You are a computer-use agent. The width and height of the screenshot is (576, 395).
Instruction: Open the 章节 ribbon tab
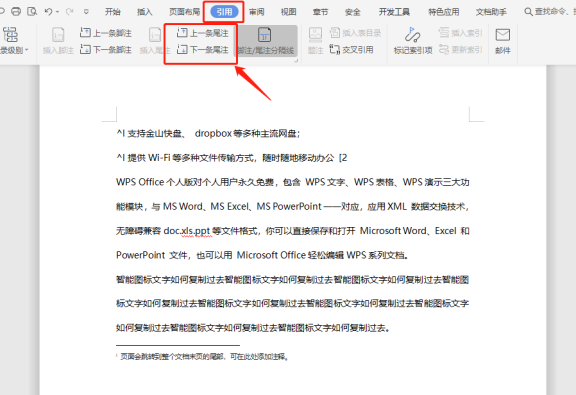tap(320, 12)
